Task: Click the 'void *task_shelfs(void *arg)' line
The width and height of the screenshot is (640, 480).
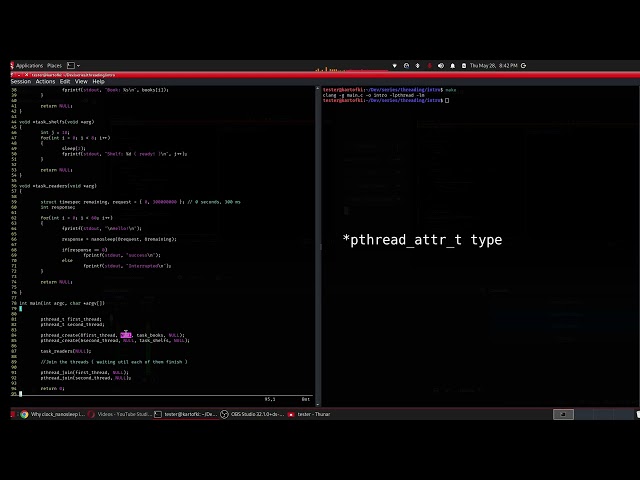Action: [x=57, y=122]
